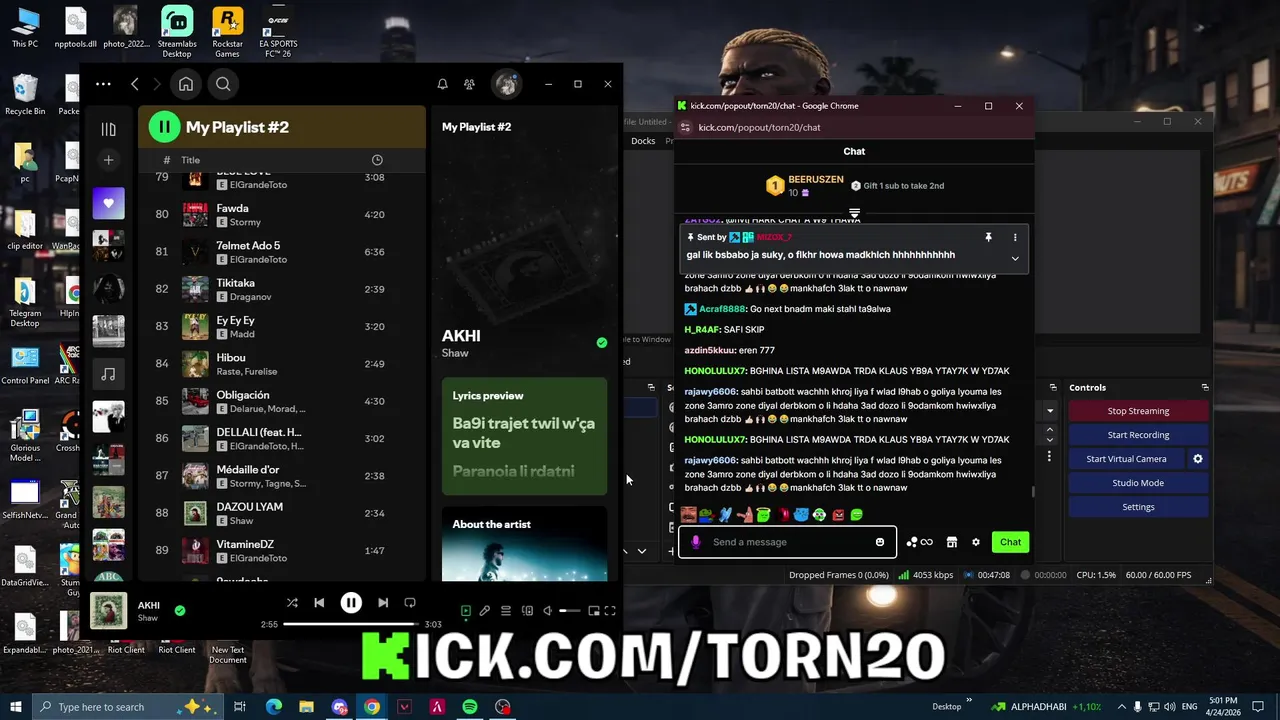1280x720 pixels.
Task: Open Liked Songs in sidebar
Action: pos(108,203)
